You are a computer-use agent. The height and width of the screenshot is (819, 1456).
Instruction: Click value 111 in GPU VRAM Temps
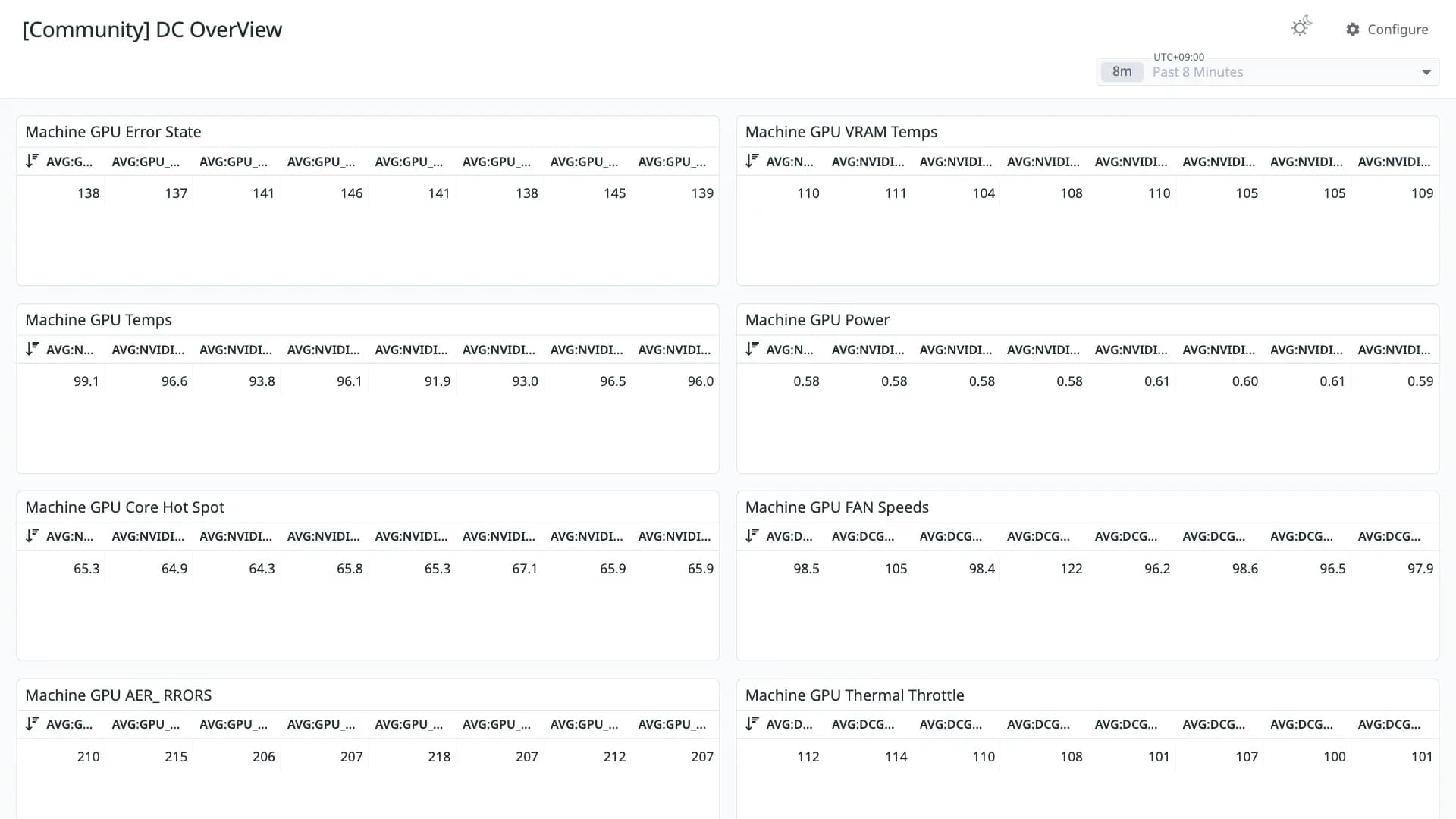point(896,193)
